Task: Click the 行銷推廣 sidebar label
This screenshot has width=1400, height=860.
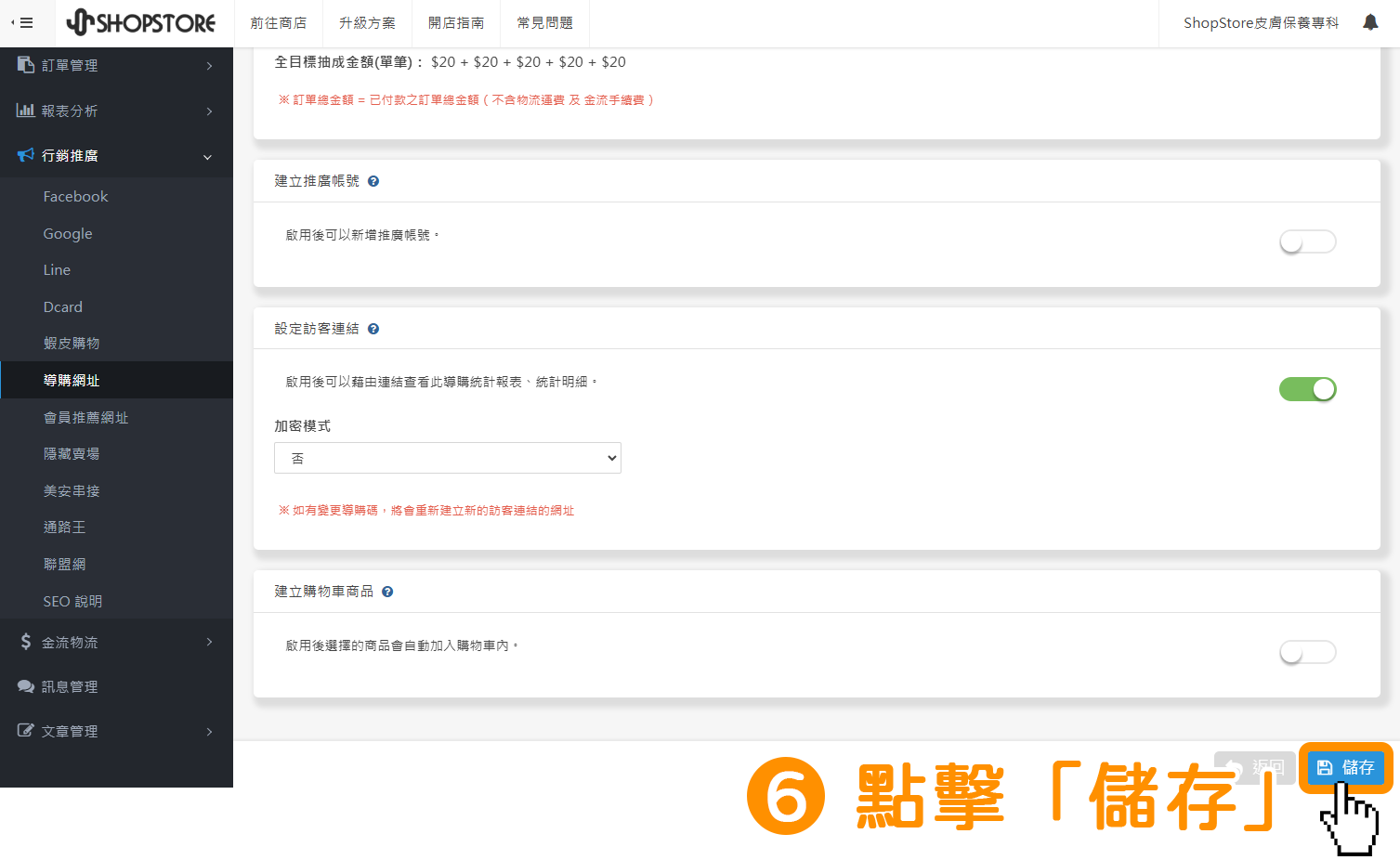Action: pos(71,155)
